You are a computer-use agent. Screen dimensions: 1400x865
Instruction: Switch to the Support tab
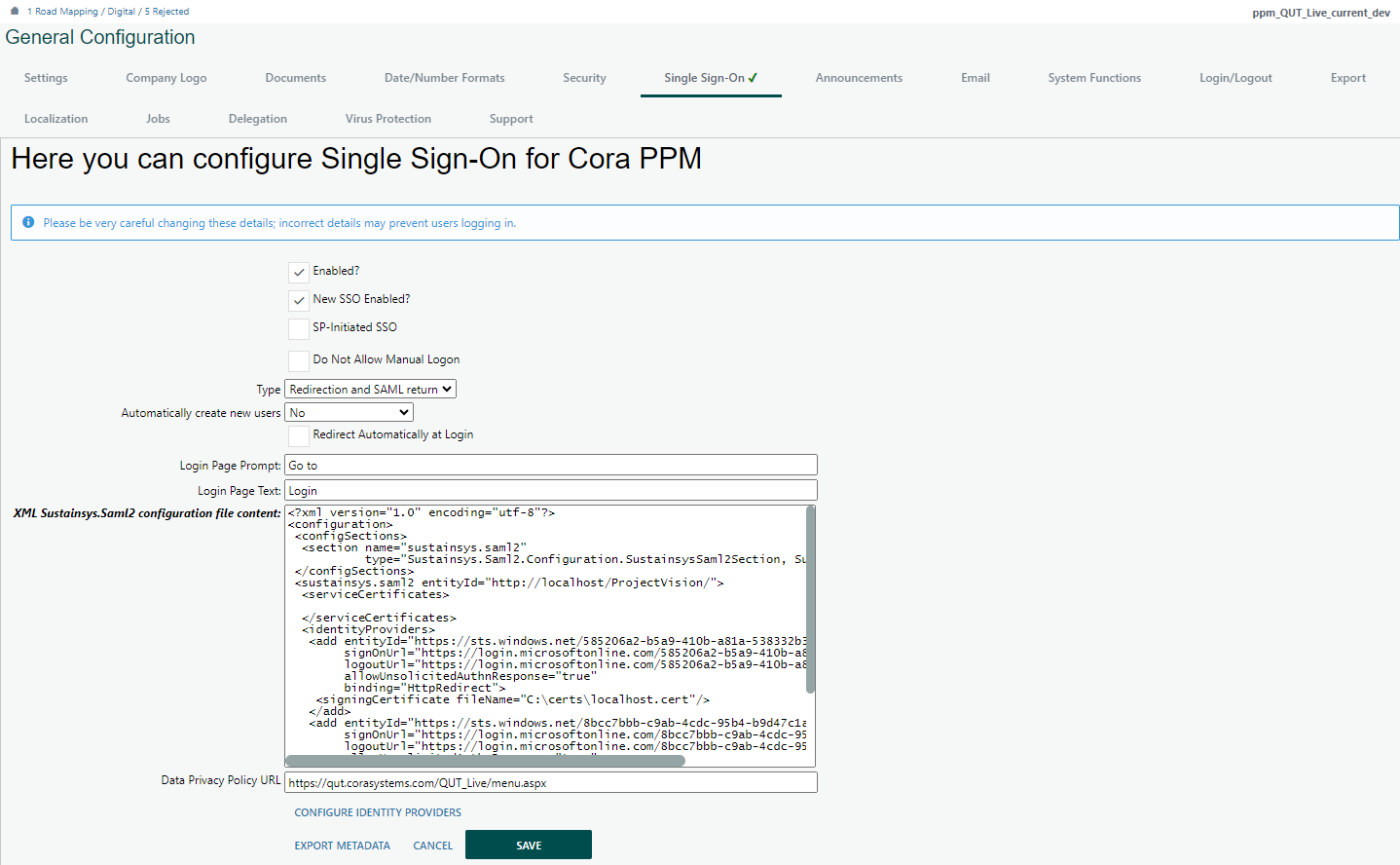[511, 119]
